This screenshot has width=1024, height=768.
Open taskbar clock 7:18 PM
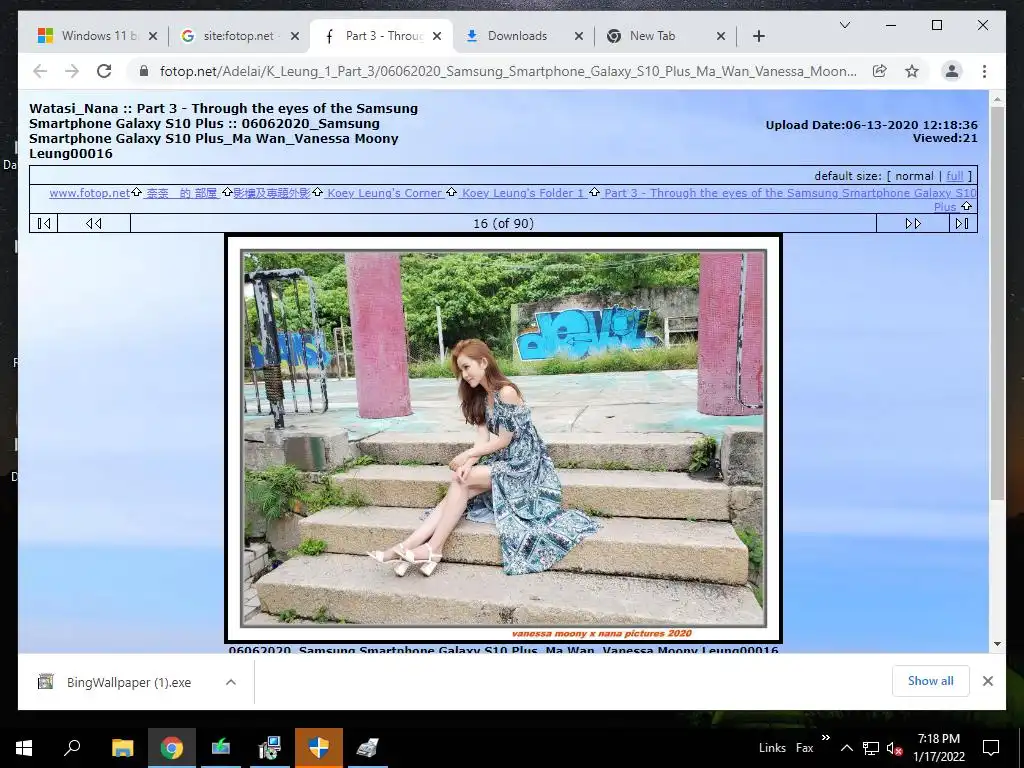pos(938,748)
